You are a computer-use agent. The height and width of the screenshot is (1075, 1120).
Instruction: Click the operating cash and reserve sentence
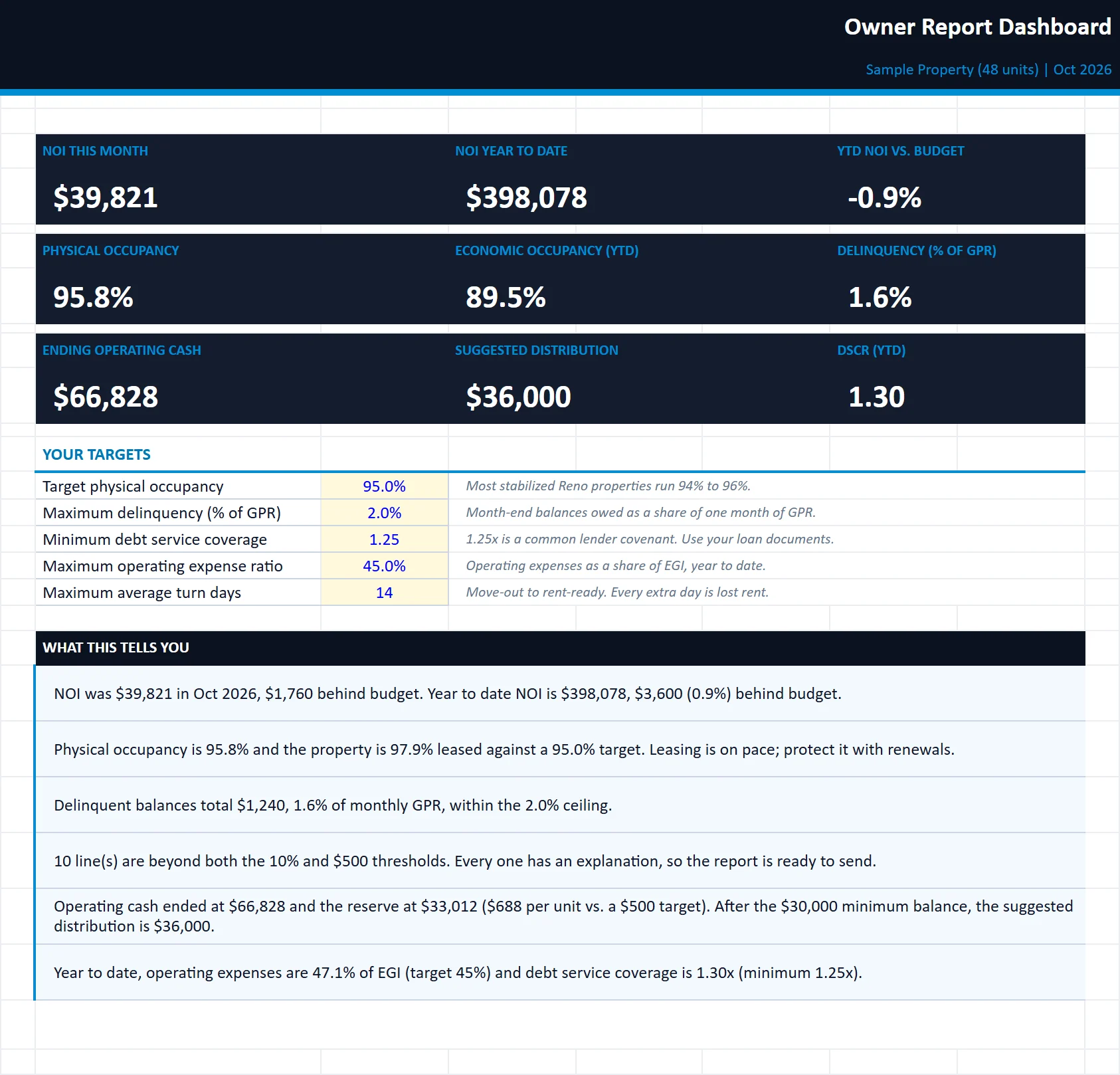coord(563,916)
